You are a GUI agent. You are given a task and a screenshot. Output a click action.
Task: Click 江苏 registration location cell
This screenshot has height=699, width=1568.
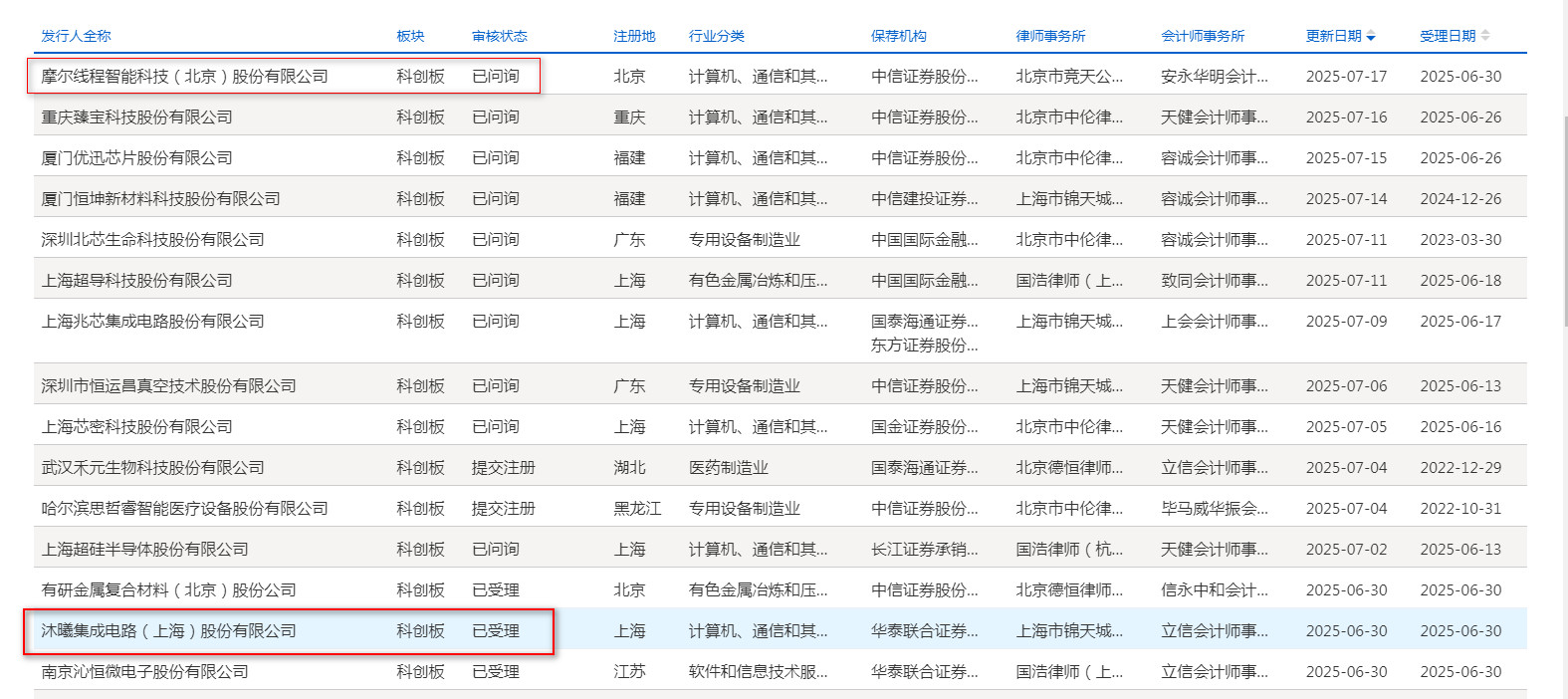pos(629,672)
